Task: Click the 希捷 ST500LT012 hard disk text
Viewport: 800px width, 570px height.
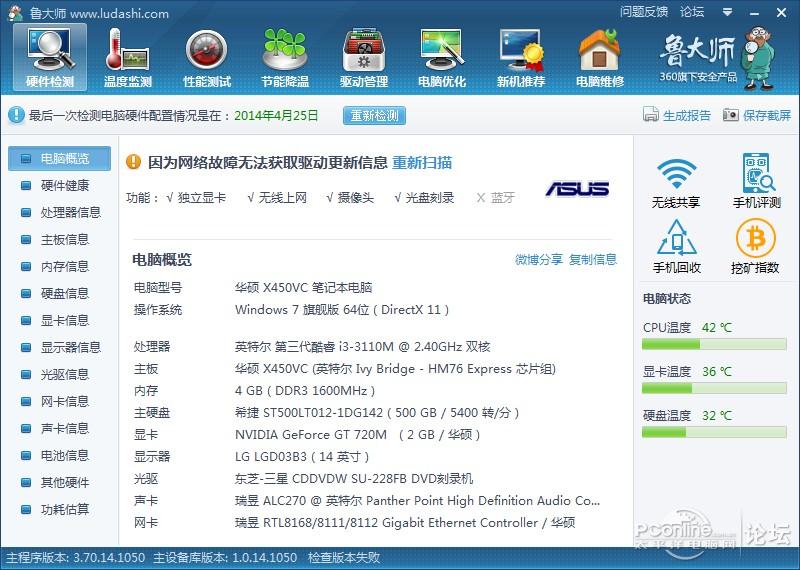Action: point(377,413)
